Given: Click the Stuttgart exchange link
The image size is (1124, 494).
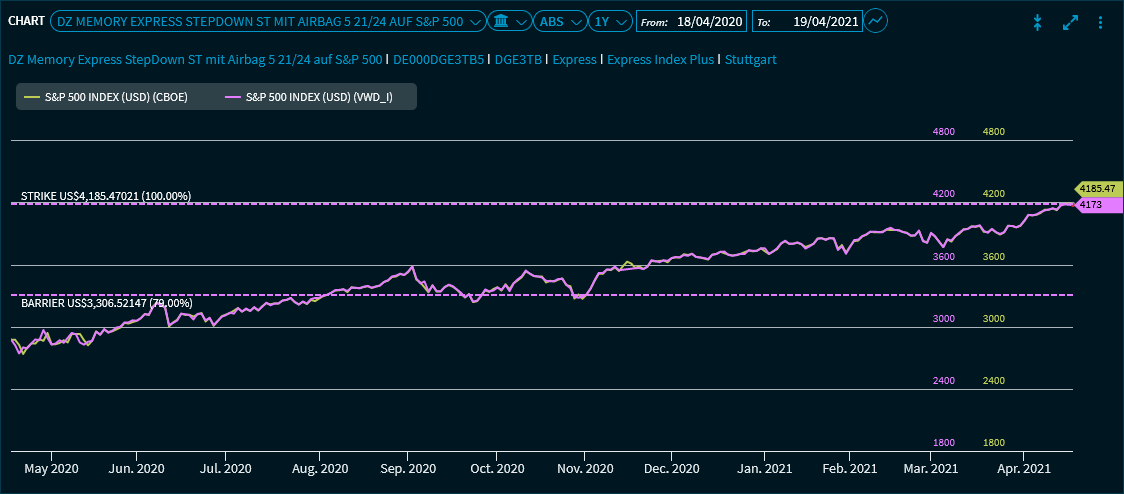Looking at the screenshot, I should 750,60.
